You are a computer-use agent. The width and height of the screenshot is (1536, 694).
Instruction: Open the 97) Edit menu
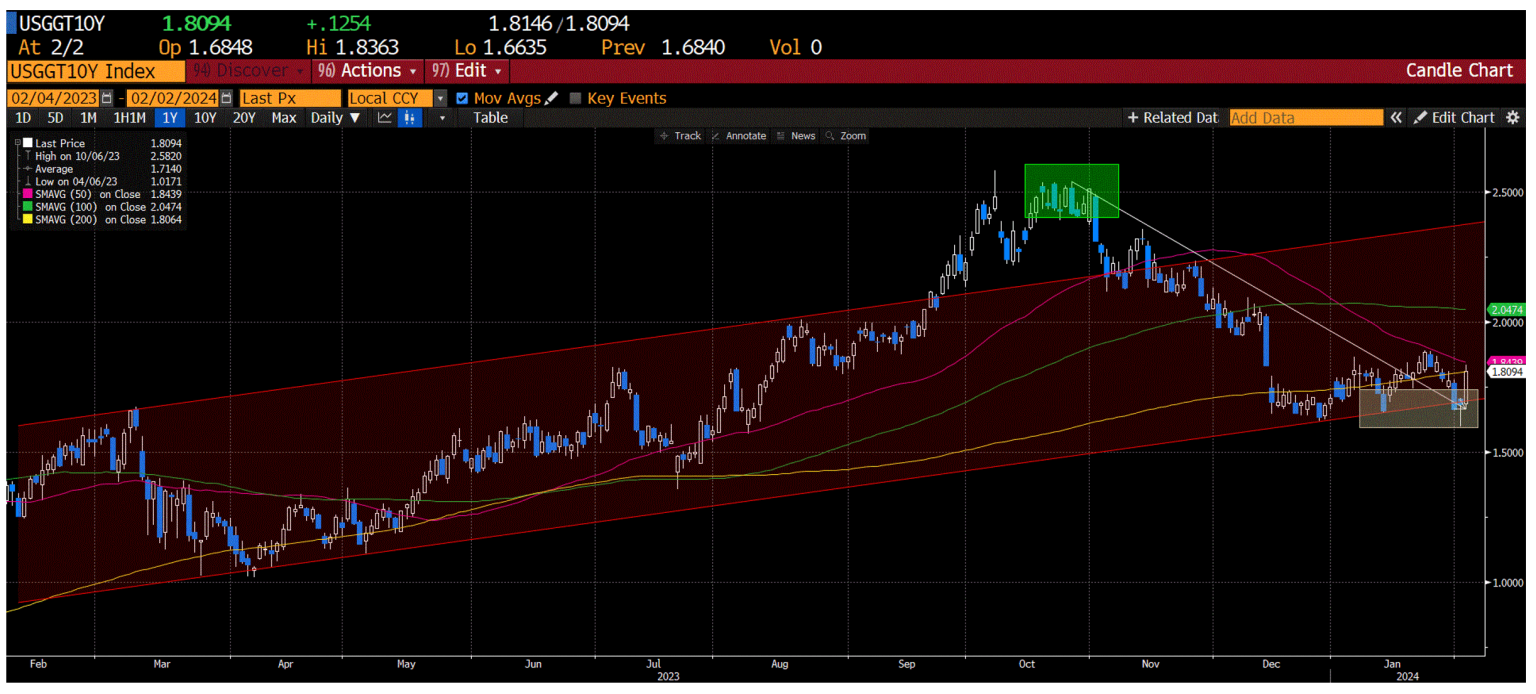tap(465, 71)
